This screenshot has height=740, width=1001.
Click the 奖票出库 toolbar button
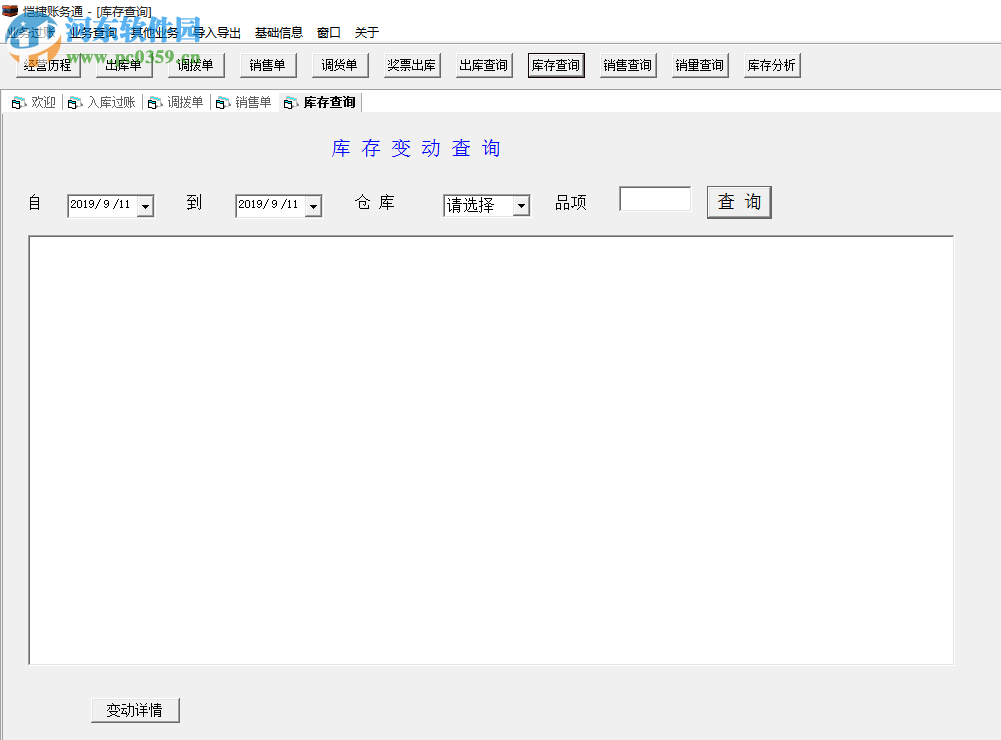pyautogui.click(x=412, y=65)
